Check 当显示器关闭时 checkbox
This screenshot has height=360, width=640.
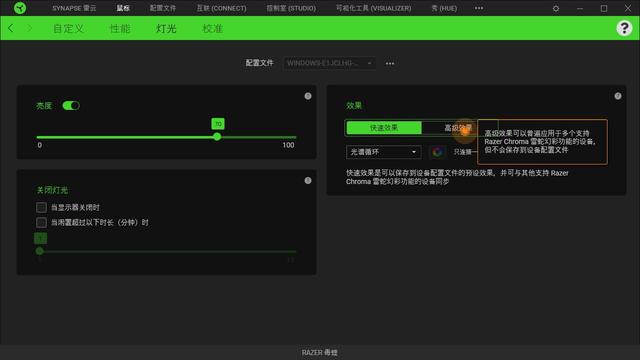41,207
